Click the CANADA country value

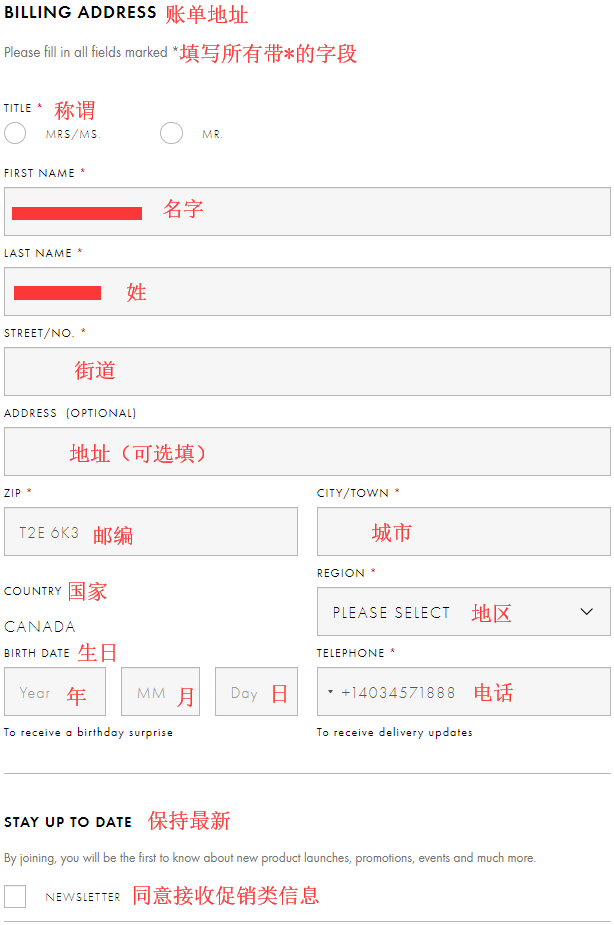pos(40,626)
